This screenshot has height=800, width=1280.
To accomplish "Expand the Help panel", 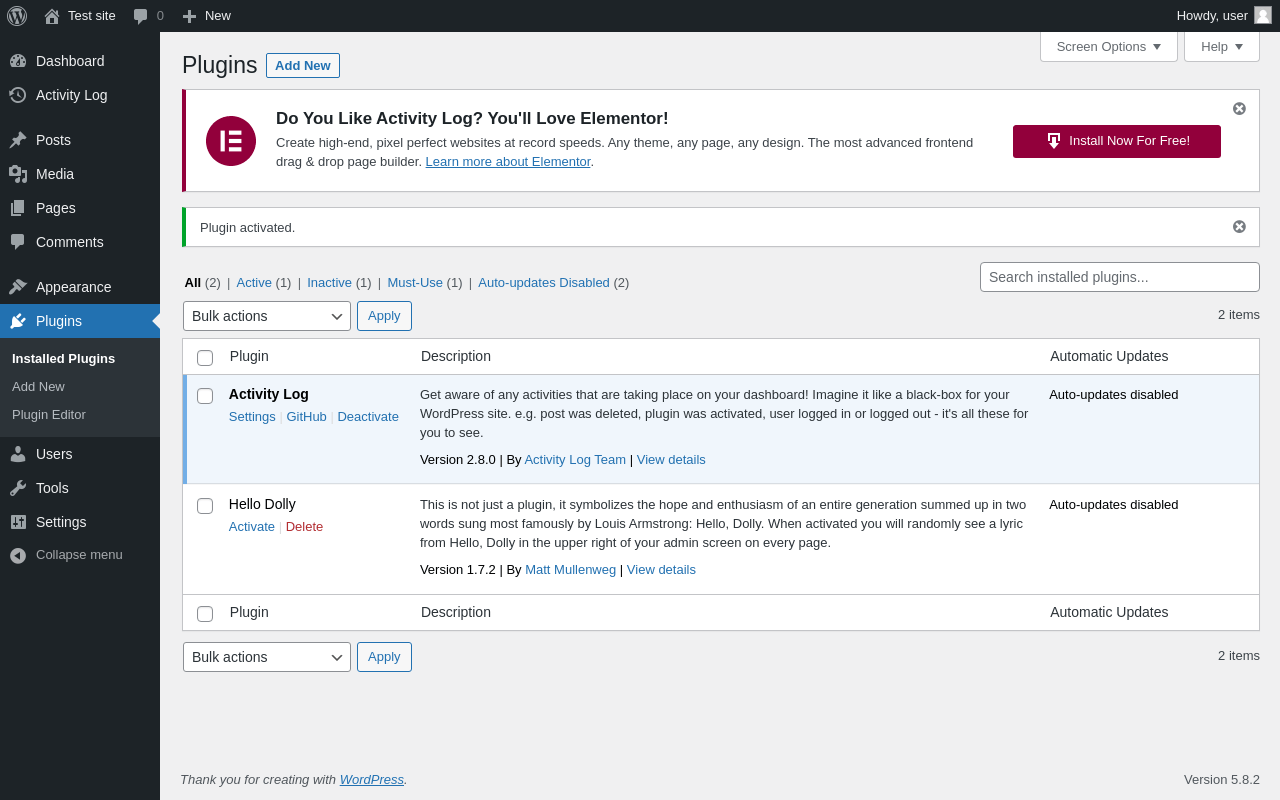I will click(x=1222, y=46).
